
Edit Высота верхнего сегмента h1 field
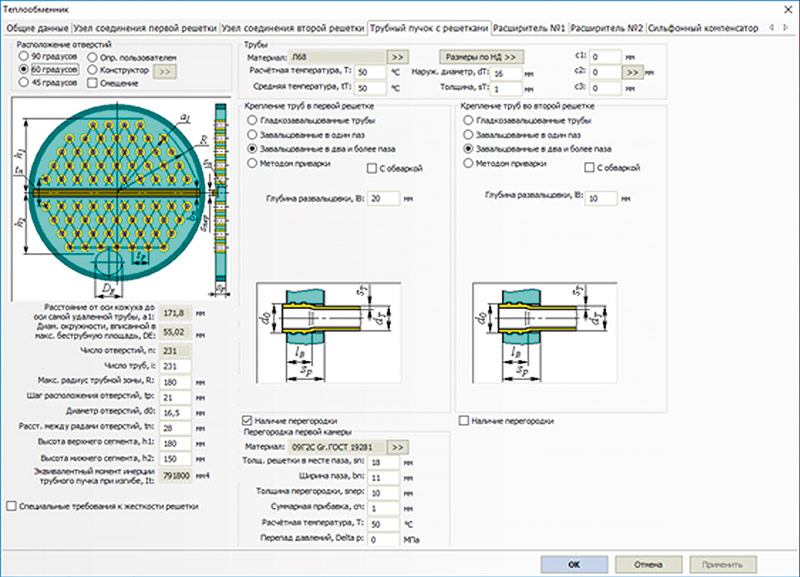tap(176, 443)
